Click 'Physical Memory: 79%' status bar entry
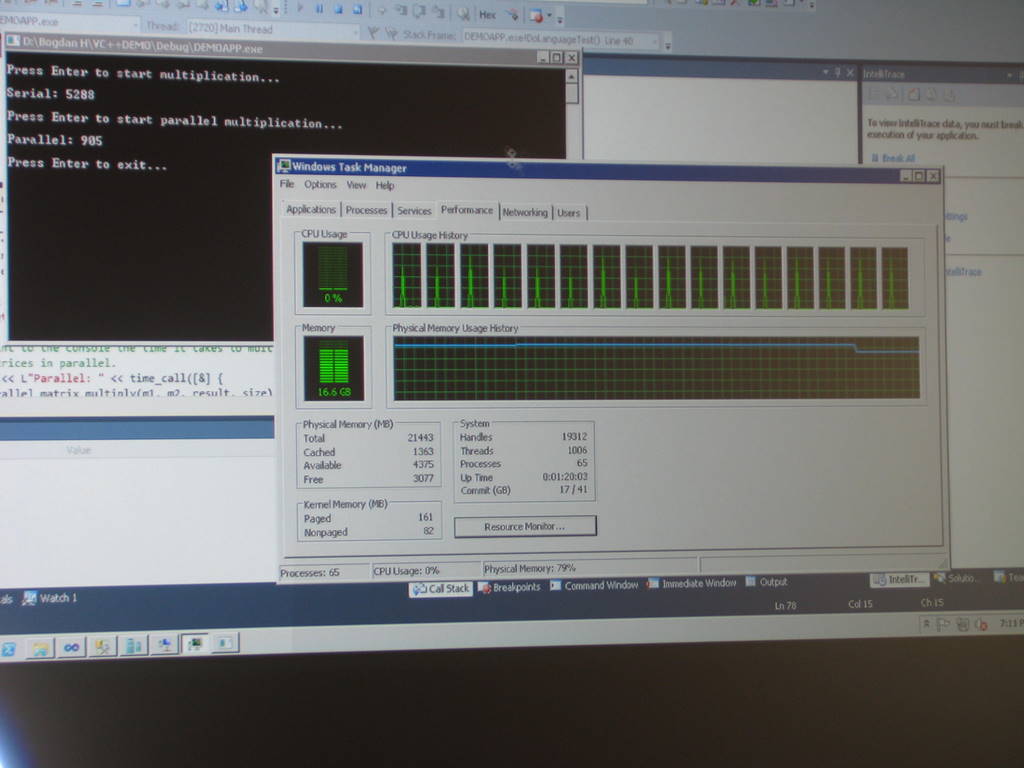The height and width of the screenshot is (768, 1024). pos(530,569)
